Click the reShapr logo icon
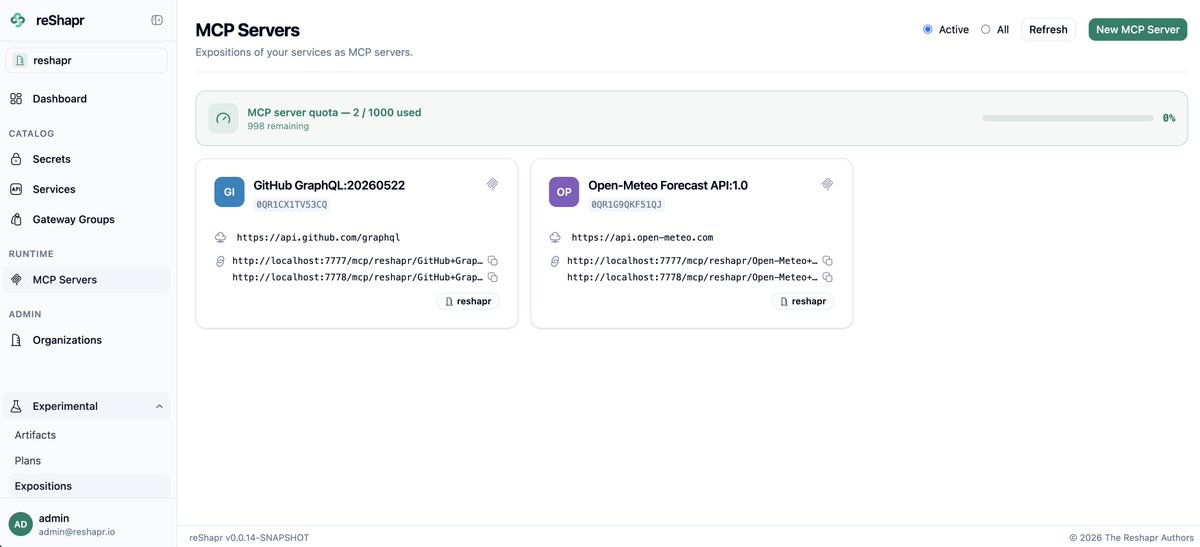This screenshot has width=1200, height=547. [x=17, y=20]
